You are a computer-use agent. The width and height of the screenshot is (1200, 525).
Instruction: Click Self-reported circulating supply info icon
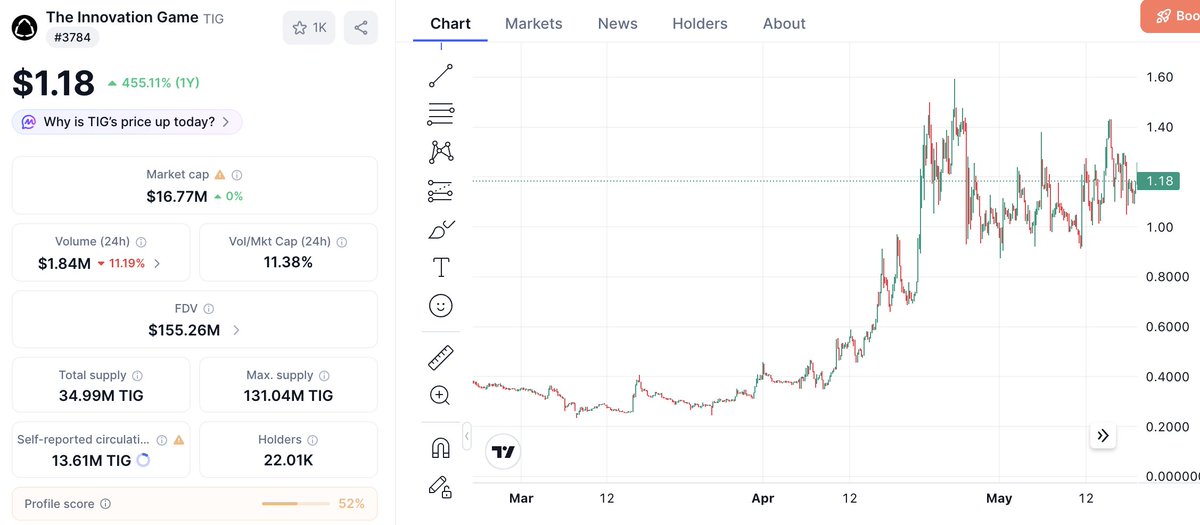[x=161, y=439]
